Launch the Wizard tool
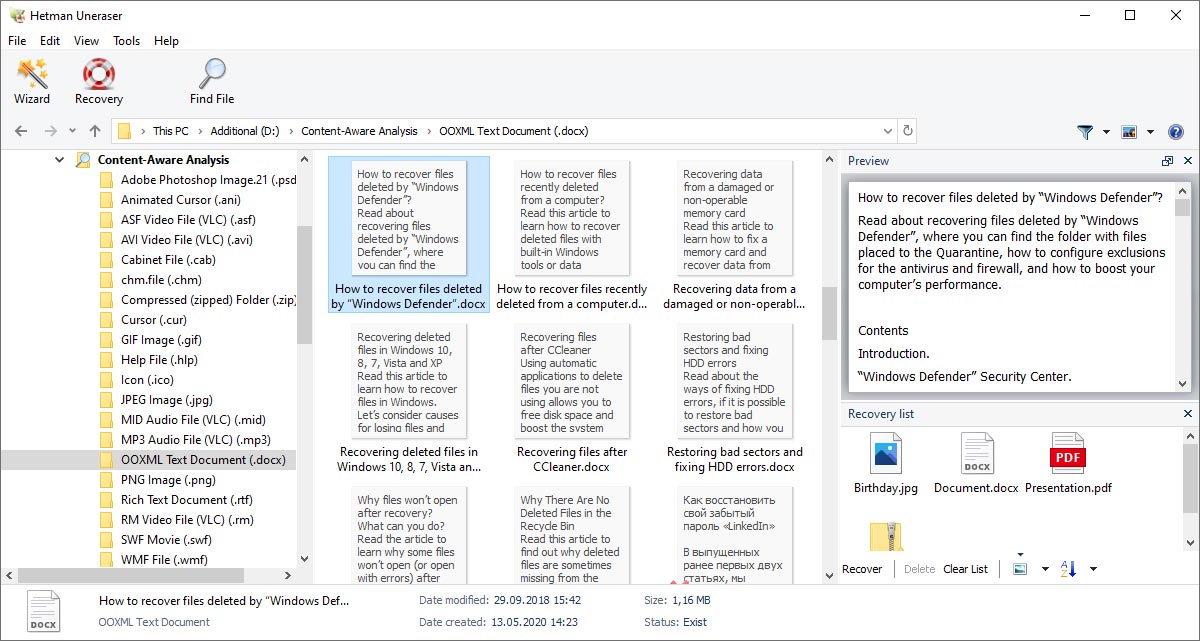This screenshot has height=641, width=1200. click(32, 81)
